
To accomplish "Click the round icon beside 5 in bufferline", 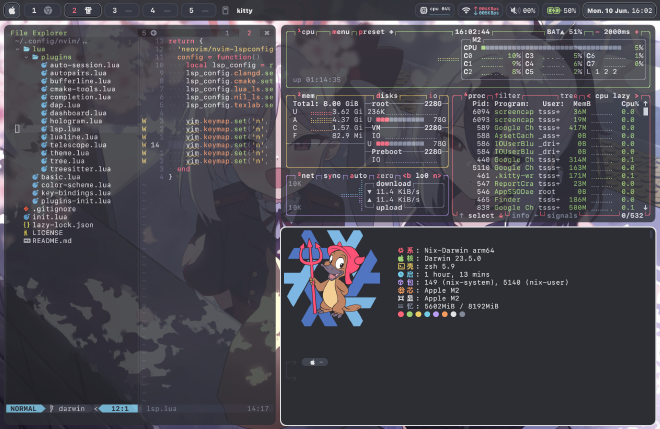I will (x=154, y=33).
